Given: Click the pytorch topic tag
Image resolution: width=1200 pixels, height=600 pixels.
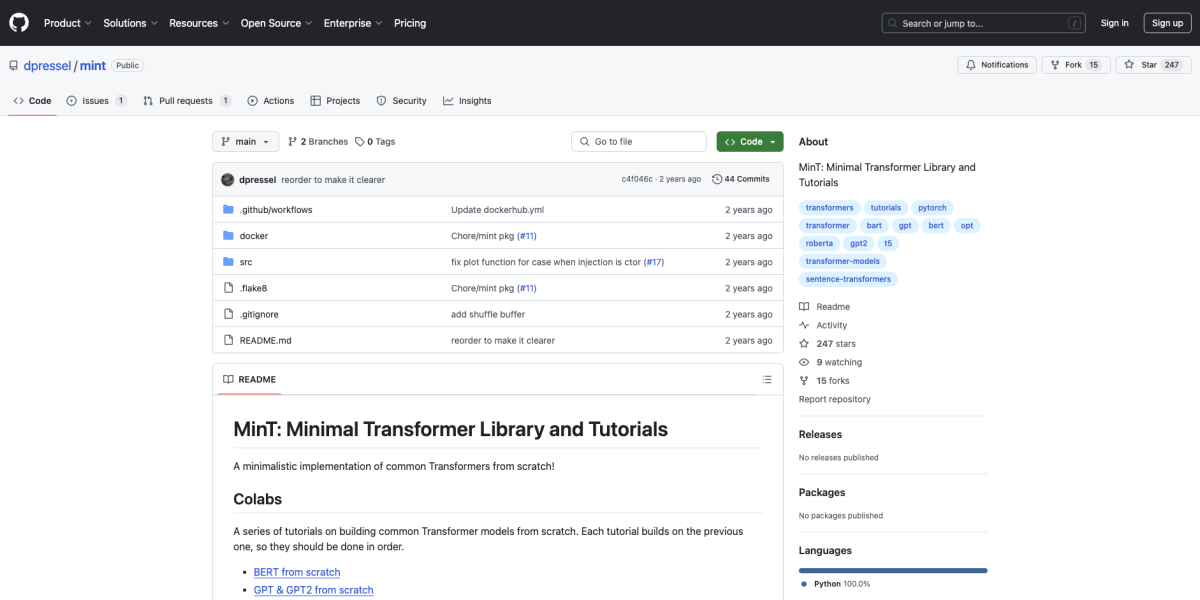Looking at the screenshot, I should click(x=932, y=208).
